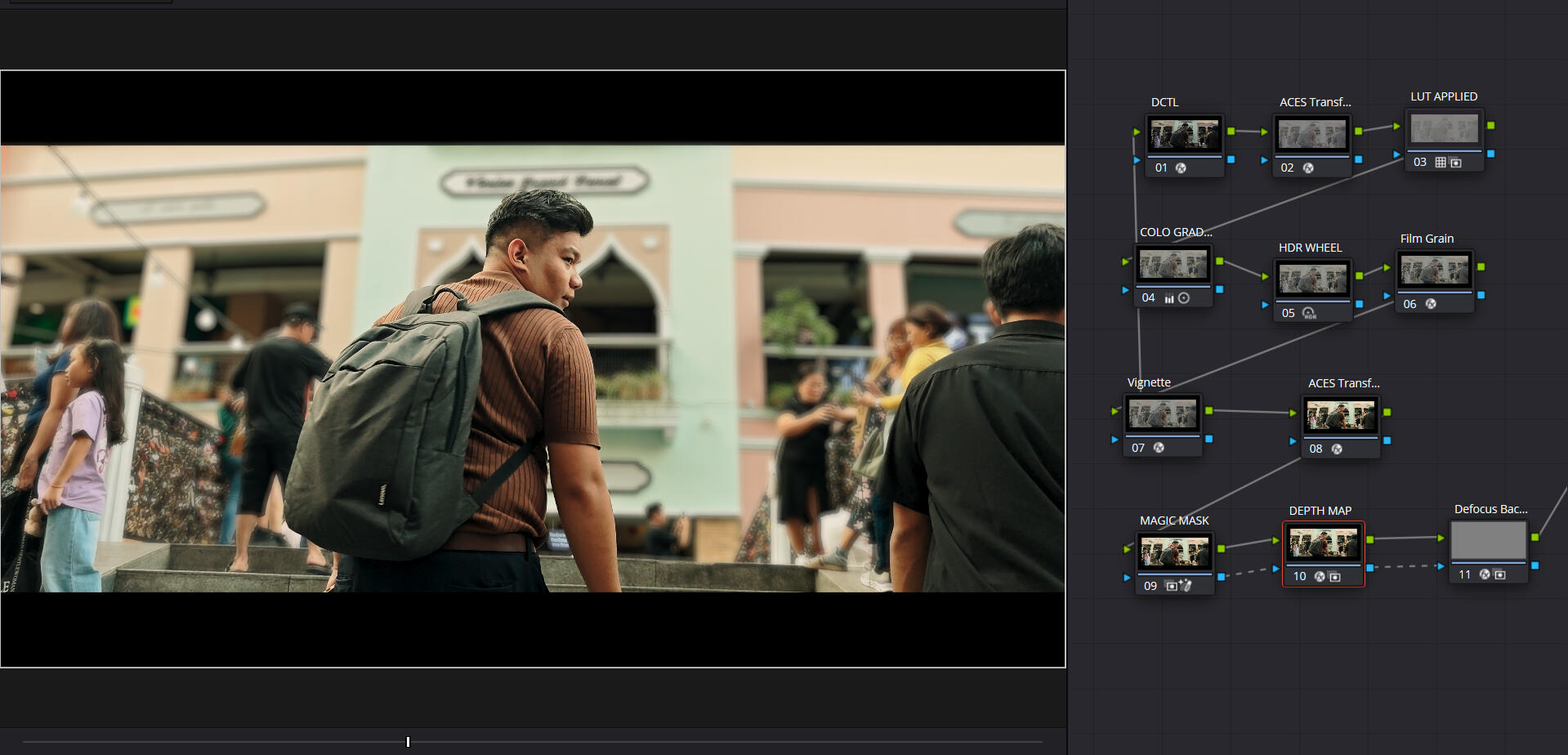Click the ResolveFX badge on DCTL node 01

(1181, 168)
